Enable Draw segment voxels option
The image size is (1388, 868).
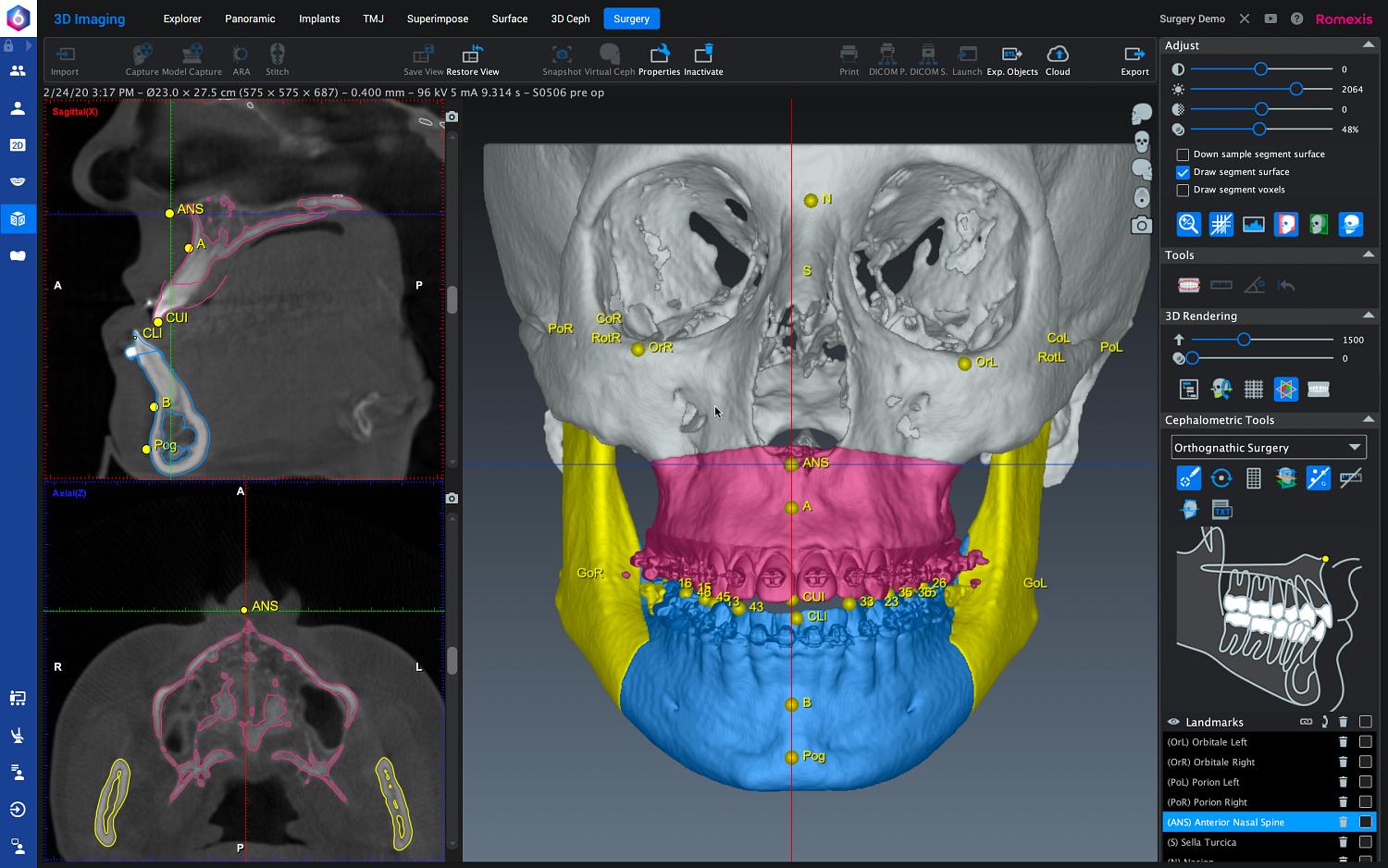pos(1183,190)
